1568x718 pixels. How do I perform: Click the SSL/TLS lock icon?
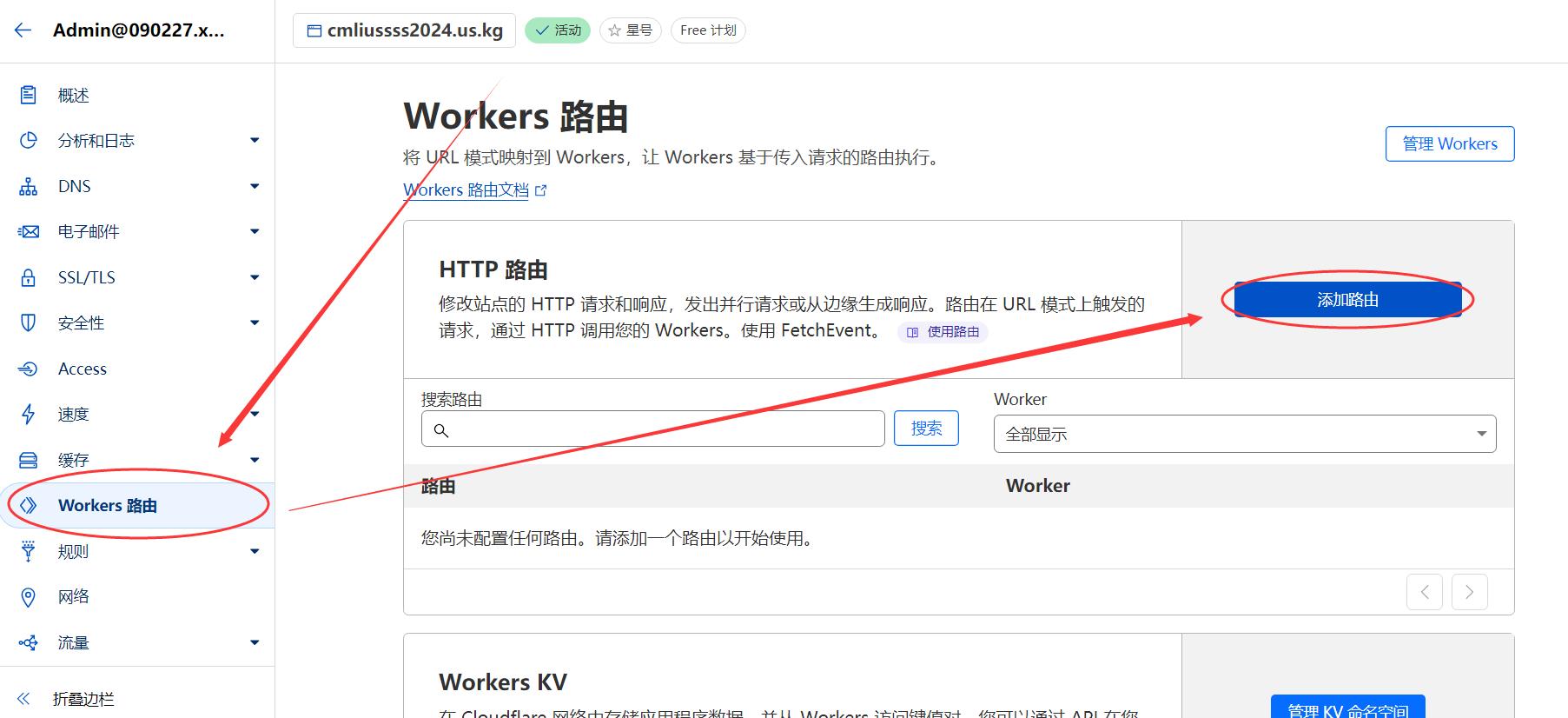click(x=29, y=277)
